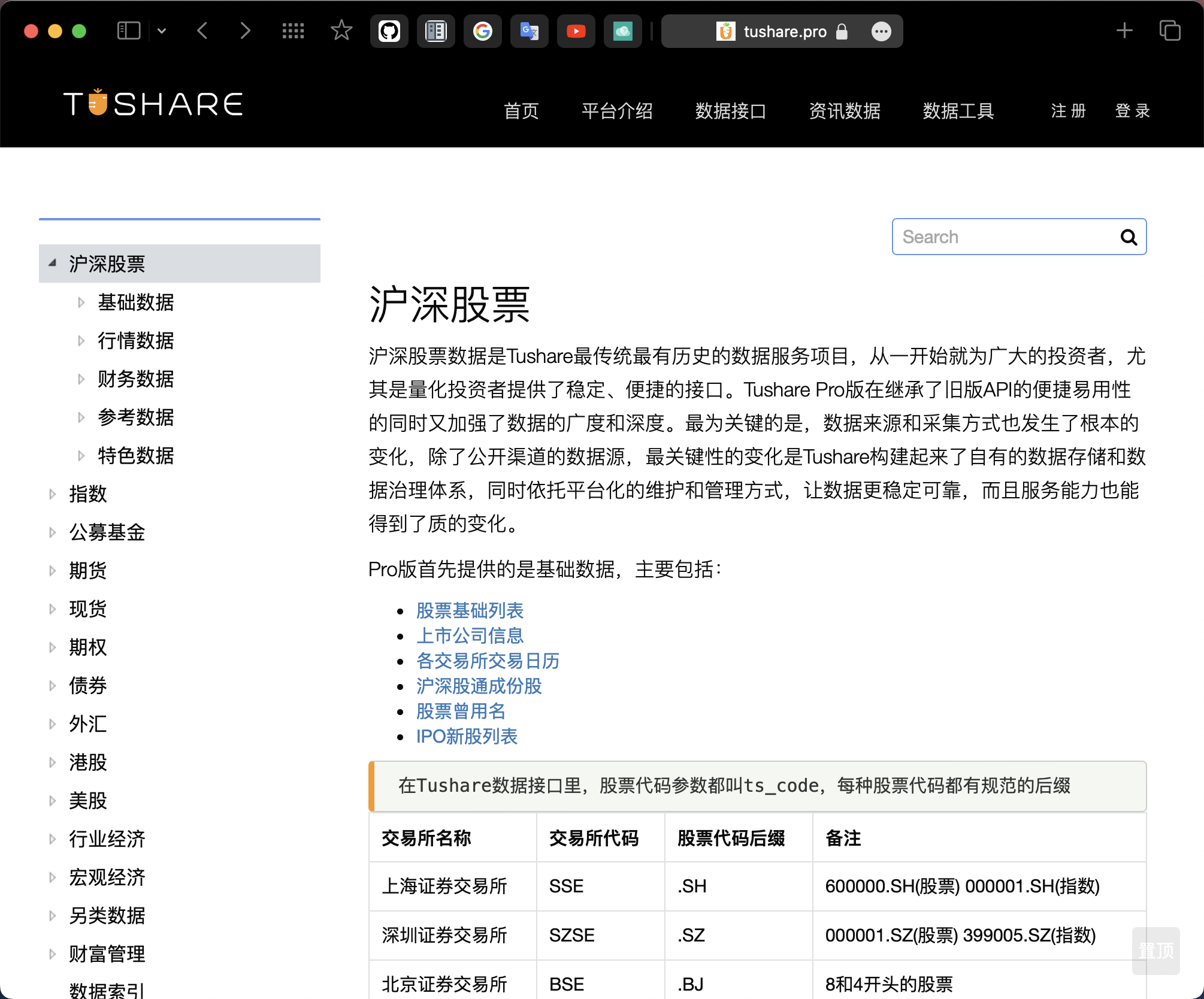Open the start page grid icon

[293, 31]
